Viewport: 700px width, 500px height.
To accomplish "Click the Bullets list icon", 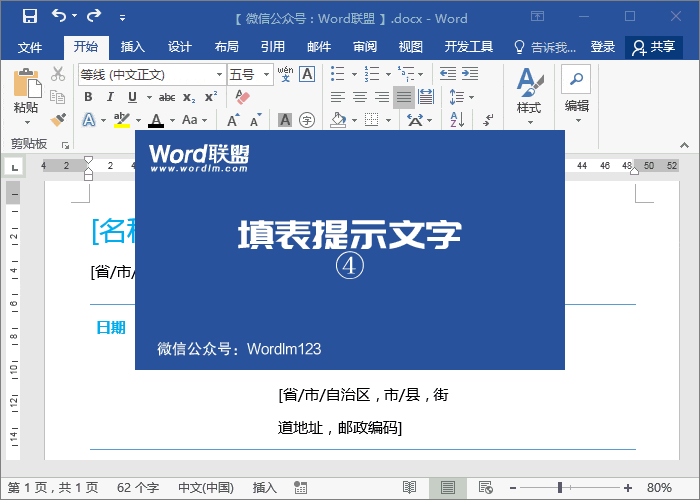I will [x=338, y=74].
